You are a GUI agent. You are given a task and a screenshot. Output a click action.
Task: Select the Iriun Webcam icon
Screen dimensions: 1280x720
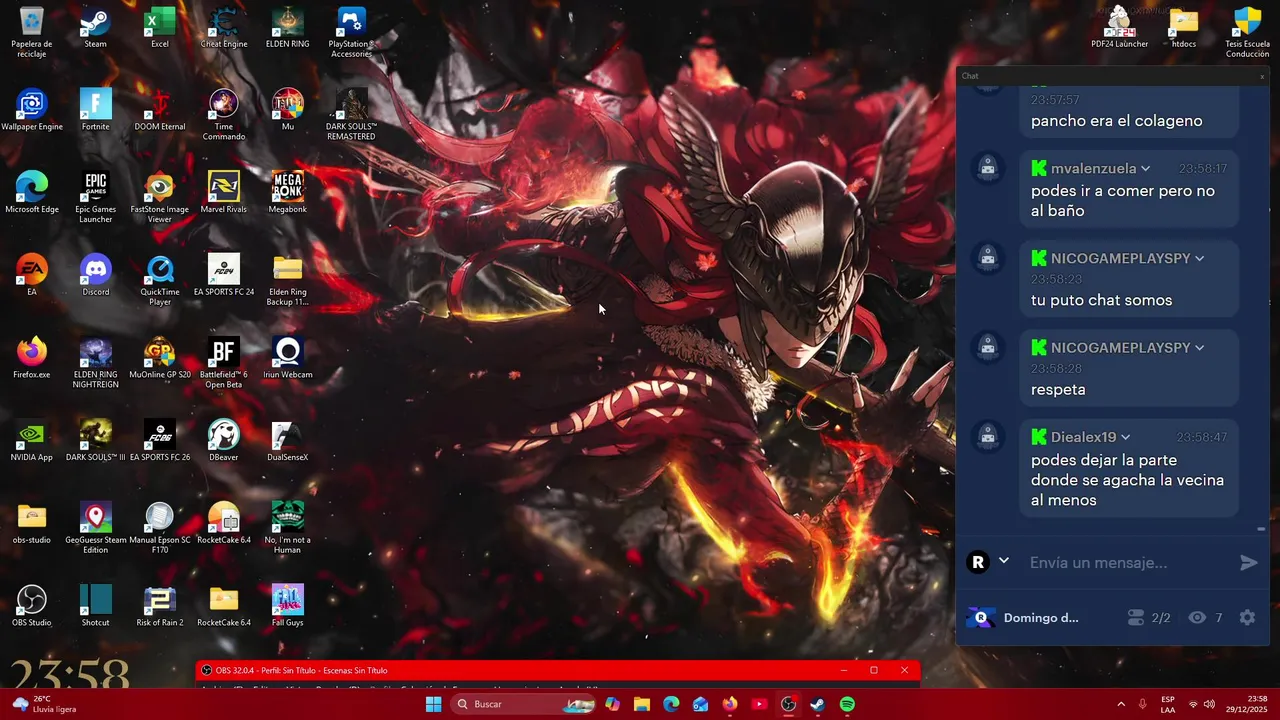tap(288, 358)
